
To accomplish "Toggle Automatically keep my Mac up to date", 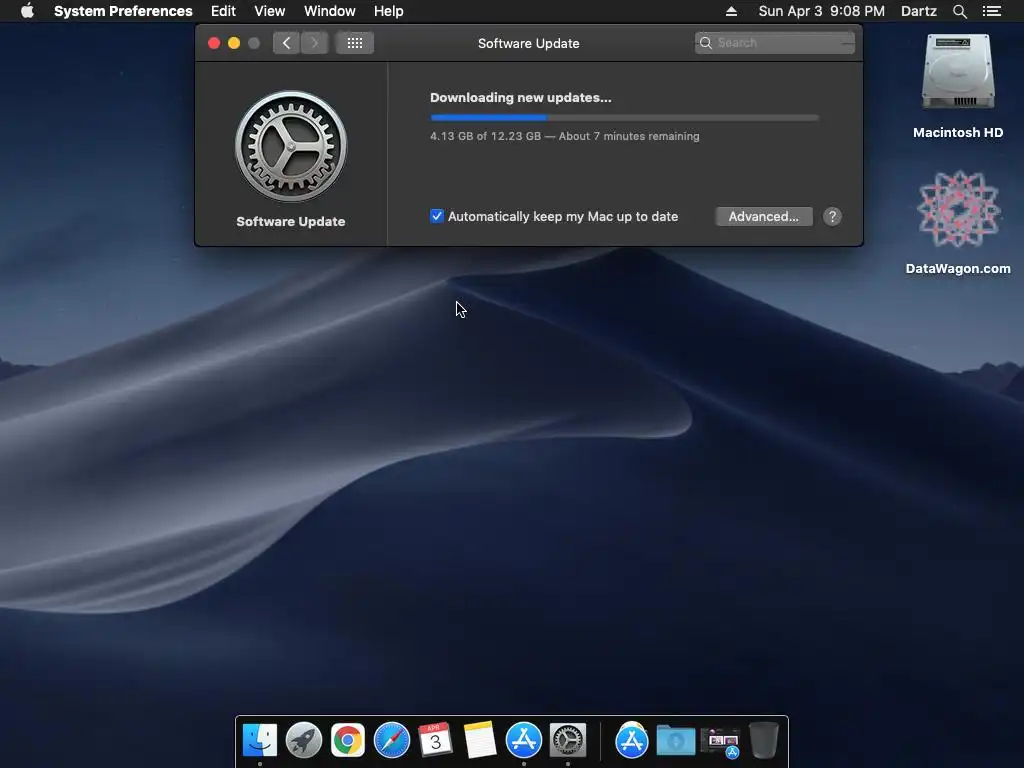I will (437, 216).
